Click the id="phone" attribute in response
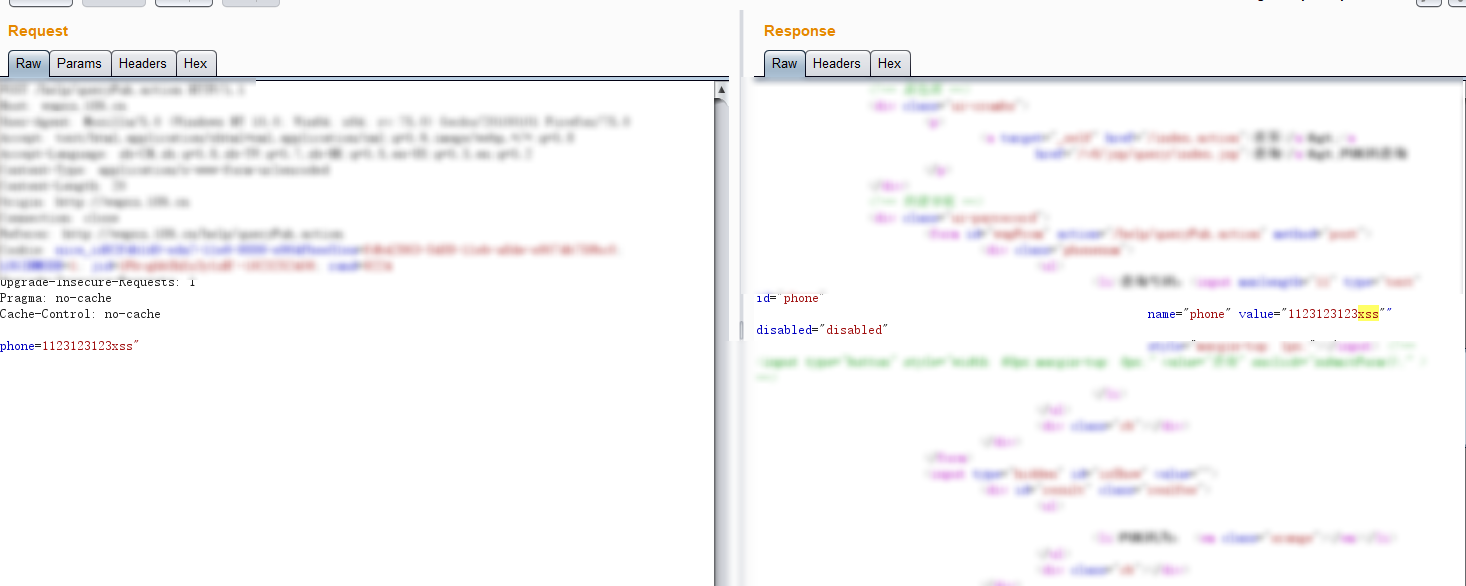 (x=788, y=298)
